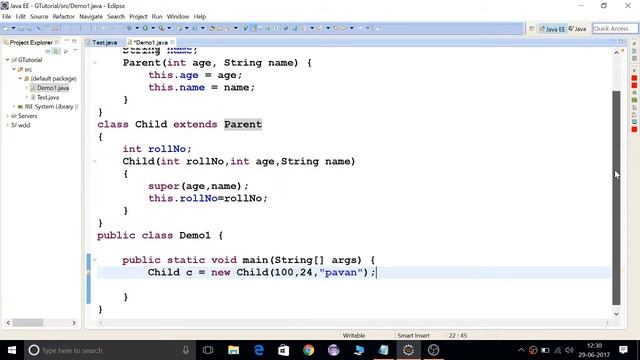Click the taskbar search box
The width and height of the screenshot is (640, 360).
pos(109,350)
